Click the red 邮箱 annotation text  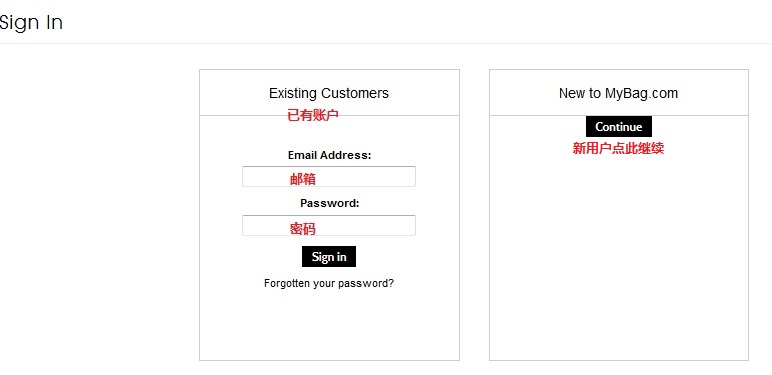[x=303, y=179]
